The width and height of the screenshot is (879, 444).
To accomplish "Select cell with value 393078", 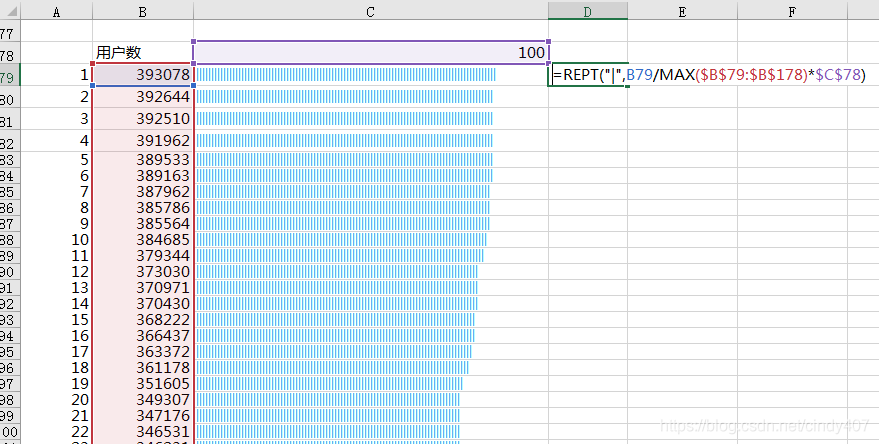I will pyautogui.click(x=143, y=75).
